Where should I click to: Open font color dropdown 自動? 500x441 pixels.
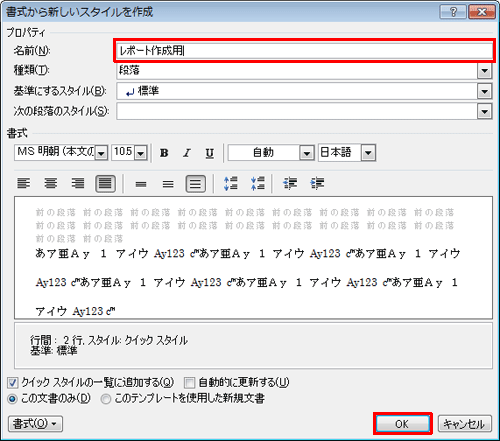(x=307, y=153)
